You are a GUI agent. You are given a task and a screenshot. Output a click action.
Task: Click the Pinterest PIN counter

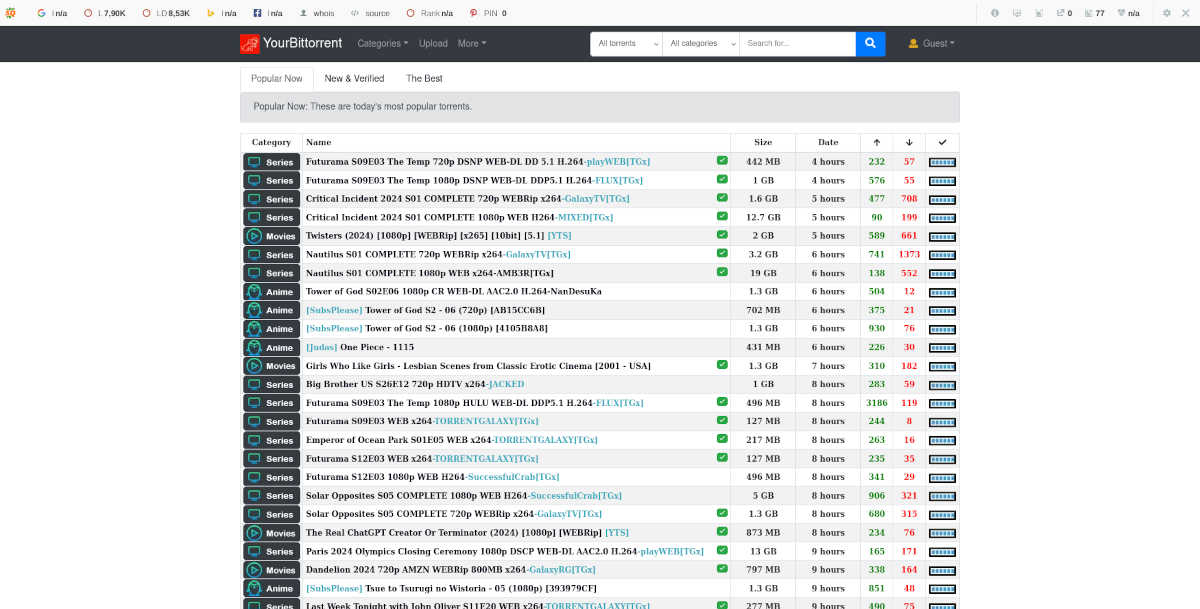(488, 13)
